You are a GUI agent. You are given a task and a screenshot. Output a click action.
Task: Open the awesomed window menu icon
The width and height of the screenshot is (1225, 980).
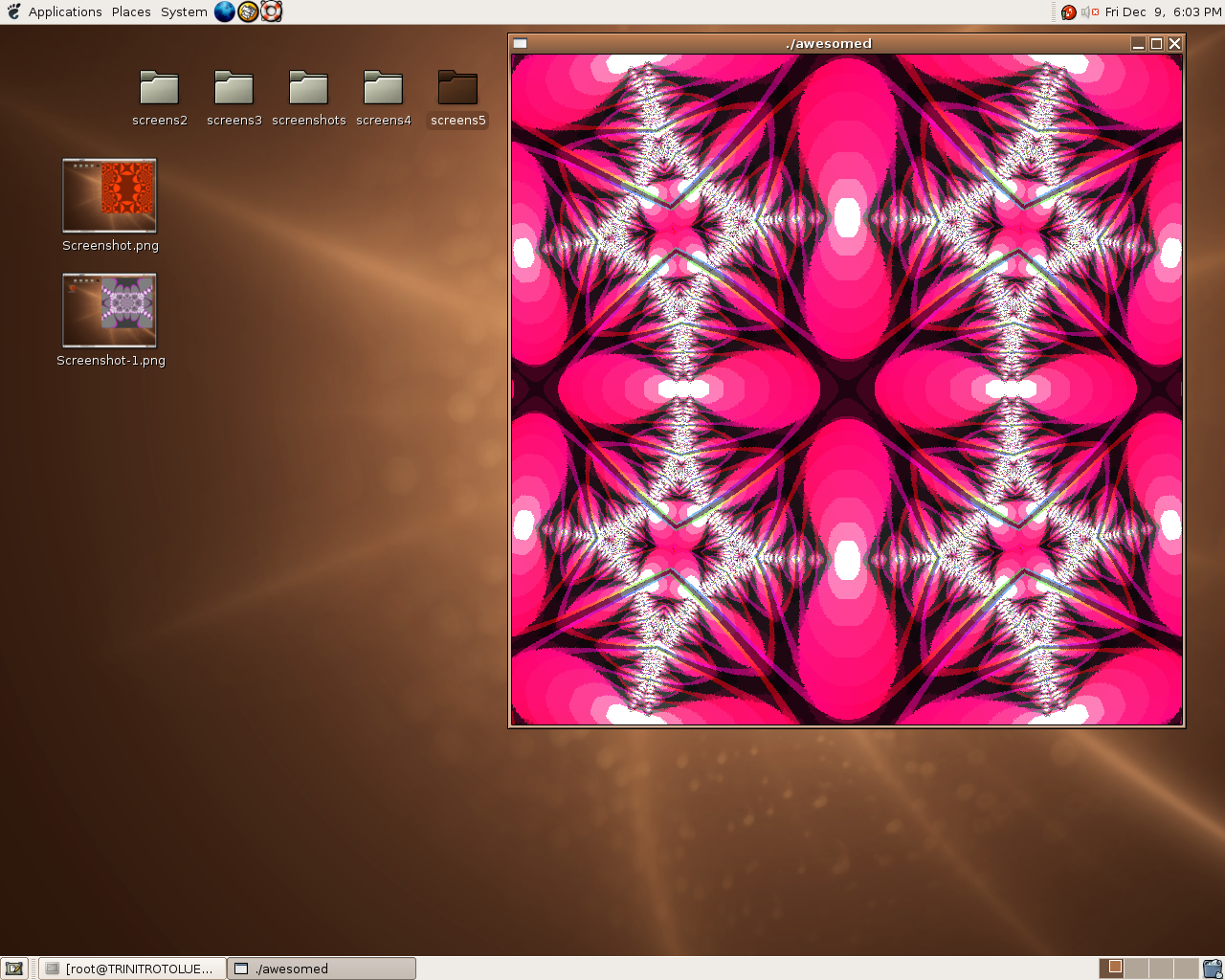520,43
